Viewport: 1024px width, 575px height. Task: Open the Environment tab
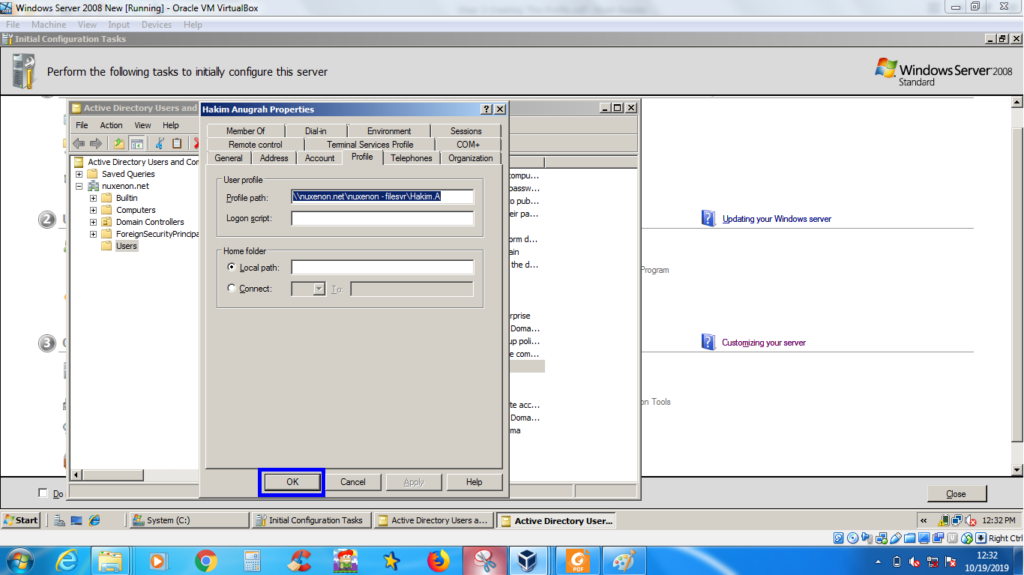pos(389,131)
